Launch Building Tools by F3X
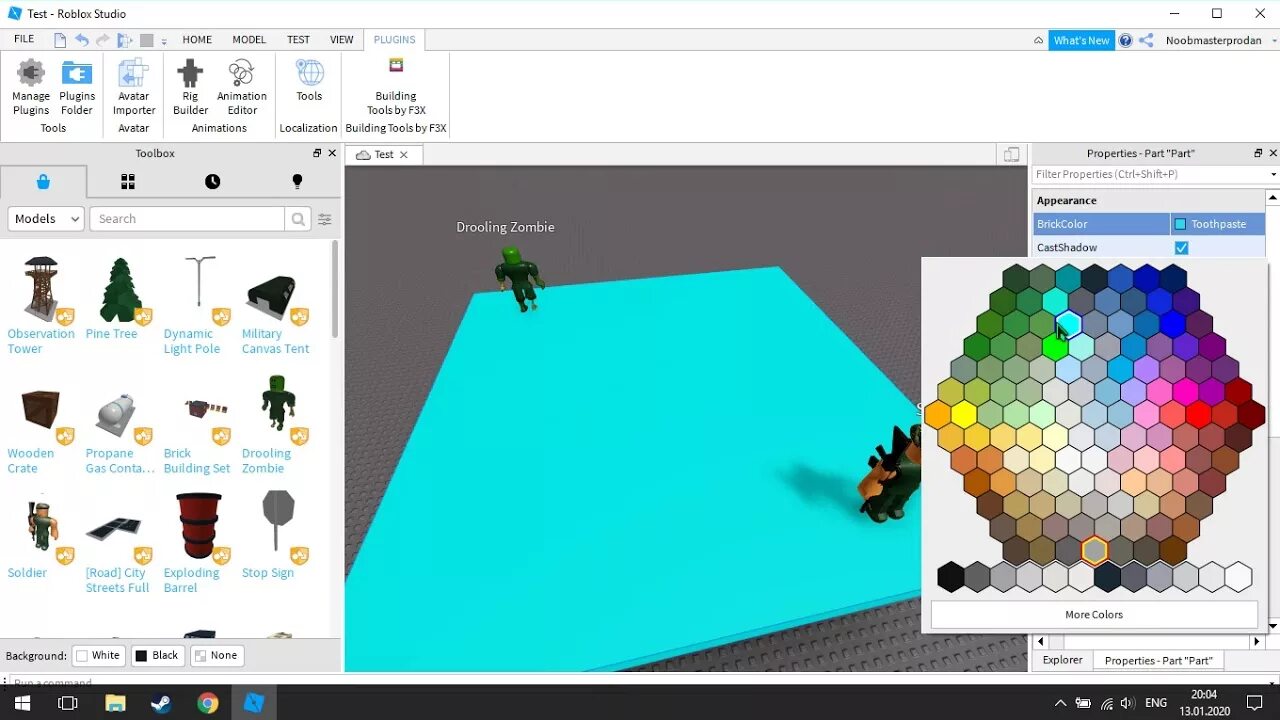 (396, 88)
